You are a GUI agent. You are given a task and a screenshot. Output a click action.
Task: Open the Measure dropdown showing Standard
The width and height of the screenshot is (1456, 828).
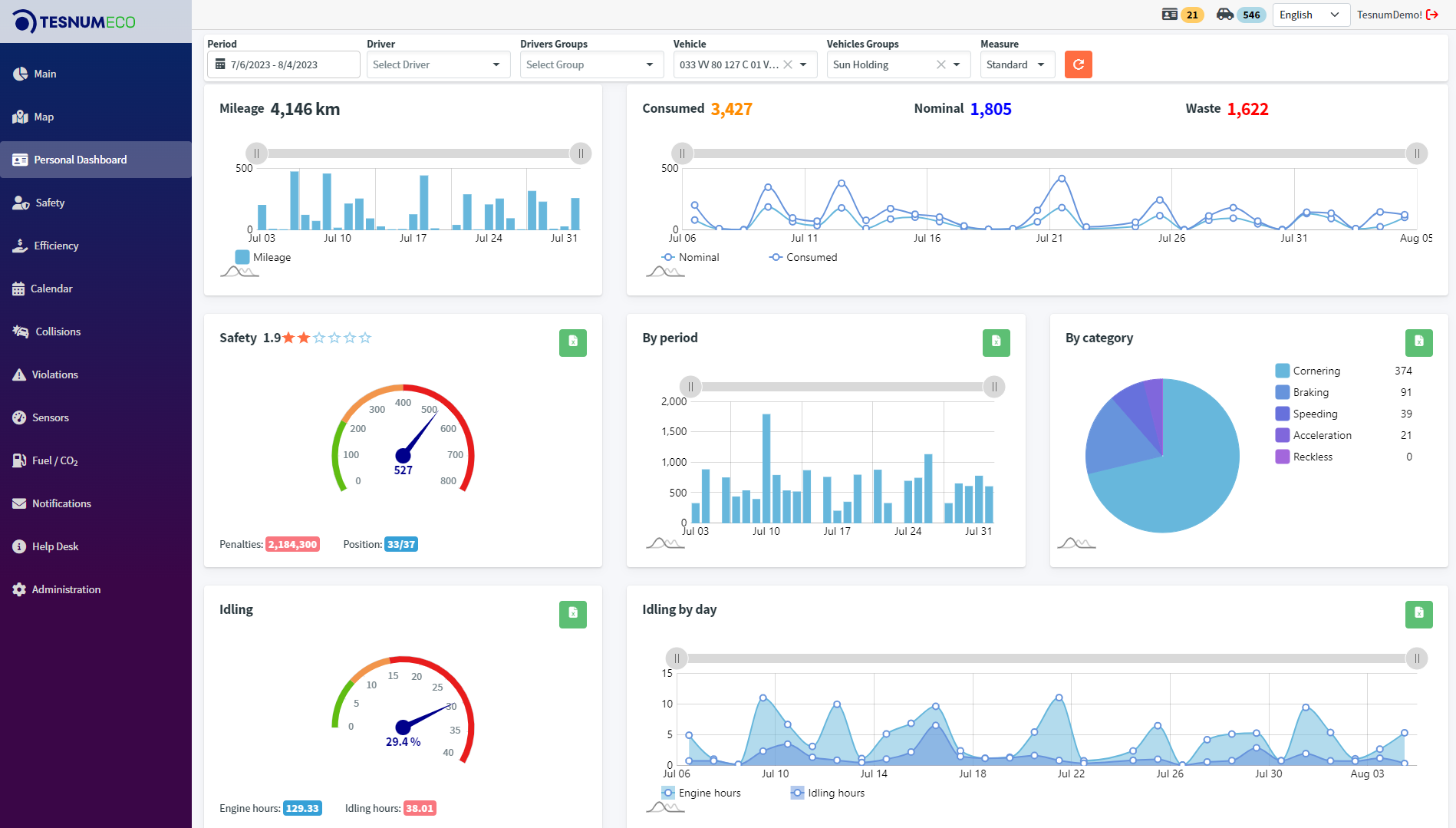pos(1016,64)
